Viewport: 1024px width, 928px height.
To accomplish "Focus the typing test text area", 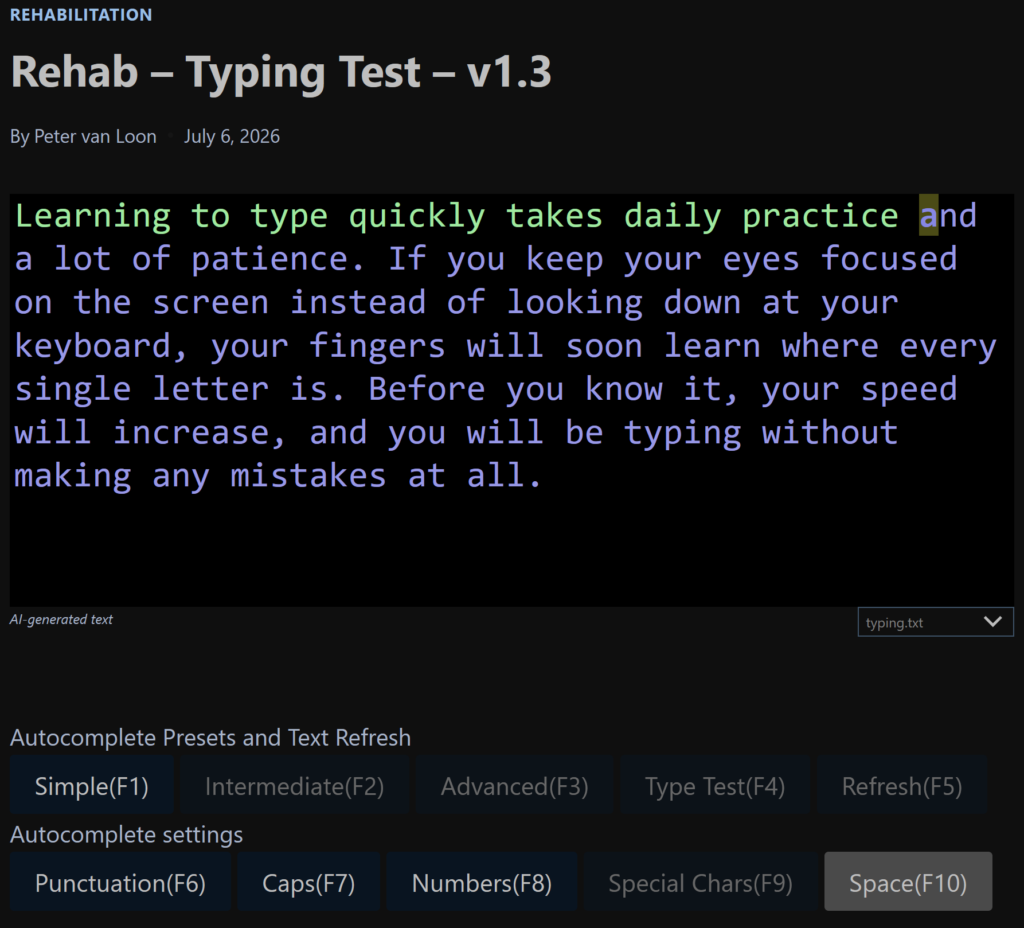I will point(511,400).
